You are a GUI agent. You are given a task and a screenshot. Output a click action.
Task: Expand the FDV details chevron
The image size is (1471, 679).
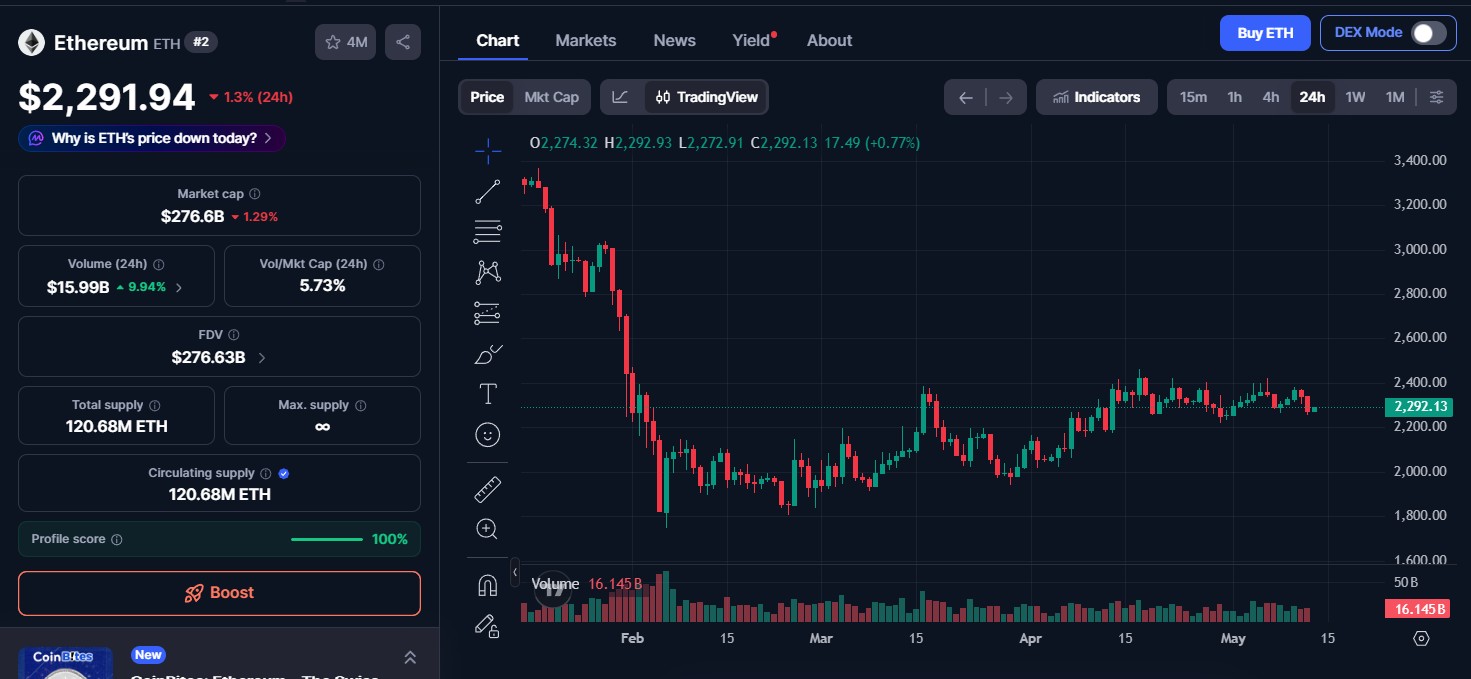point(262,357)
